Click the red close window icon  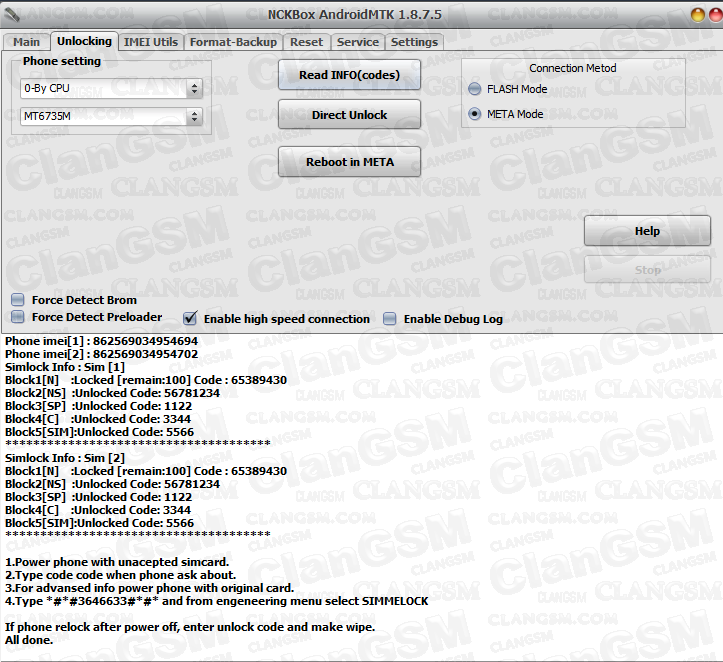point(716,15)
